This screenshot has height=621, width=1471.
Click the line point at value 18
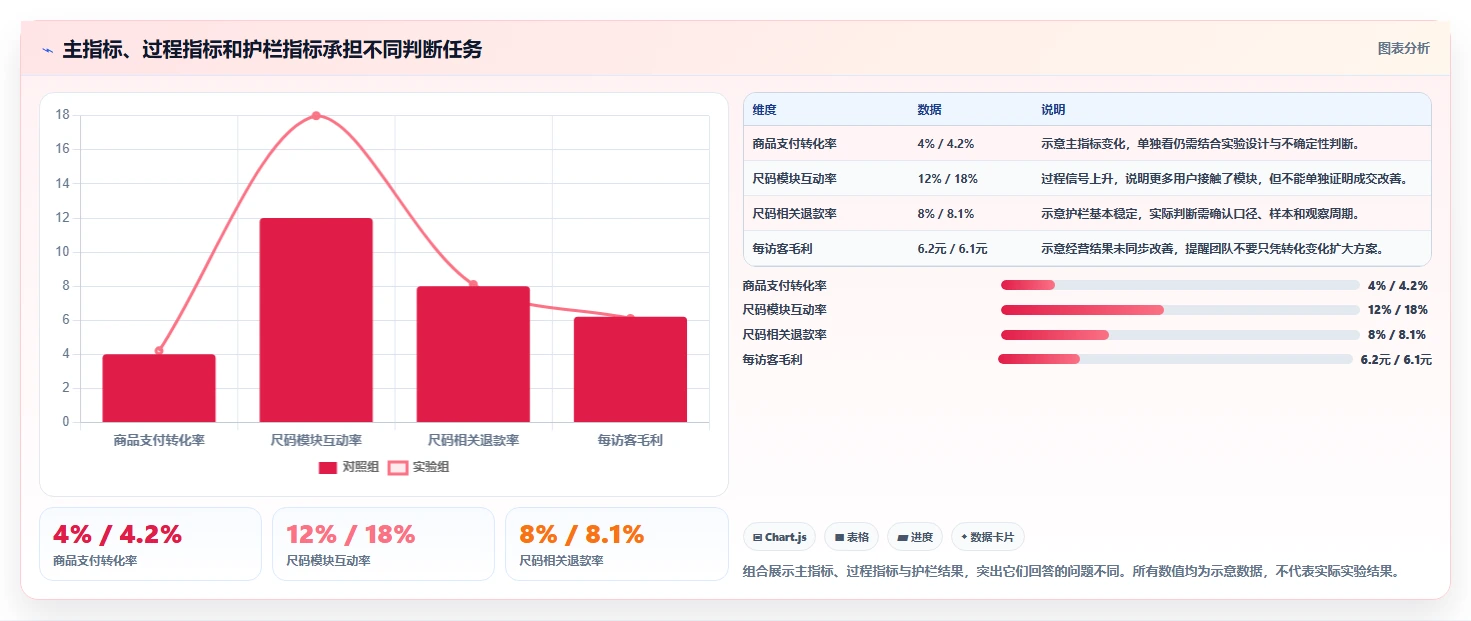[x=316, y=115]
